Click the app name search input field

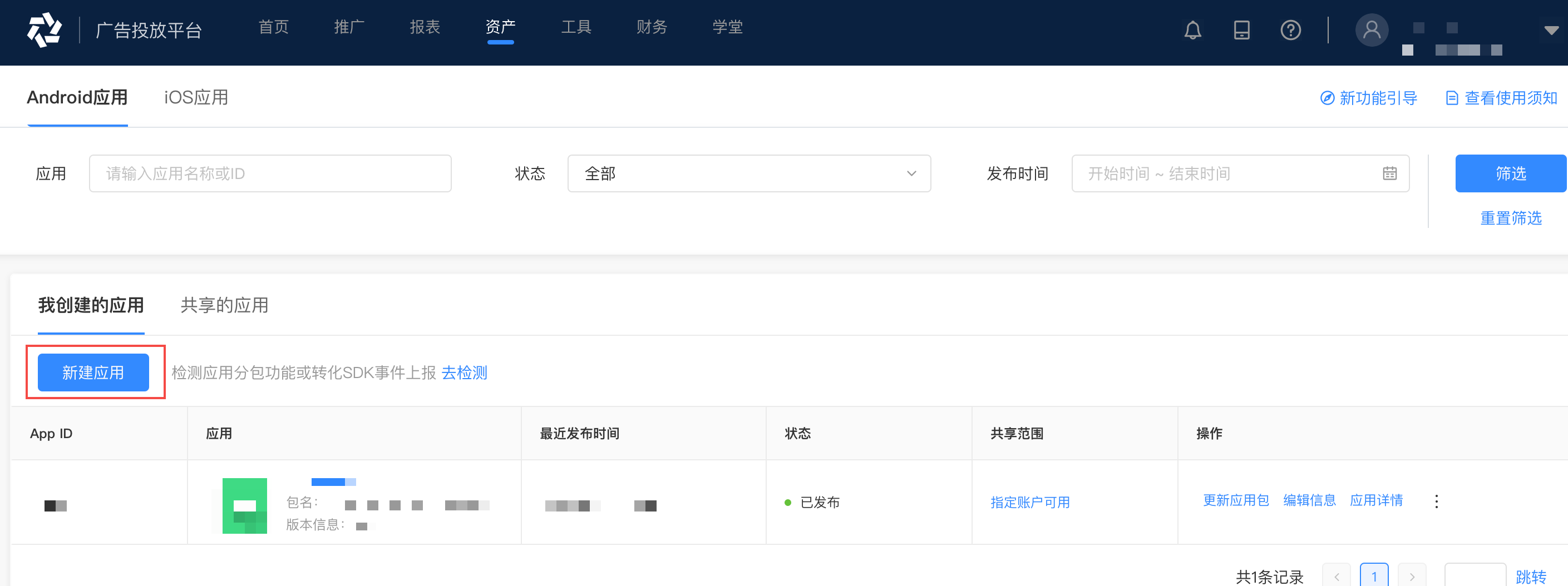click(x=270, y=173)
